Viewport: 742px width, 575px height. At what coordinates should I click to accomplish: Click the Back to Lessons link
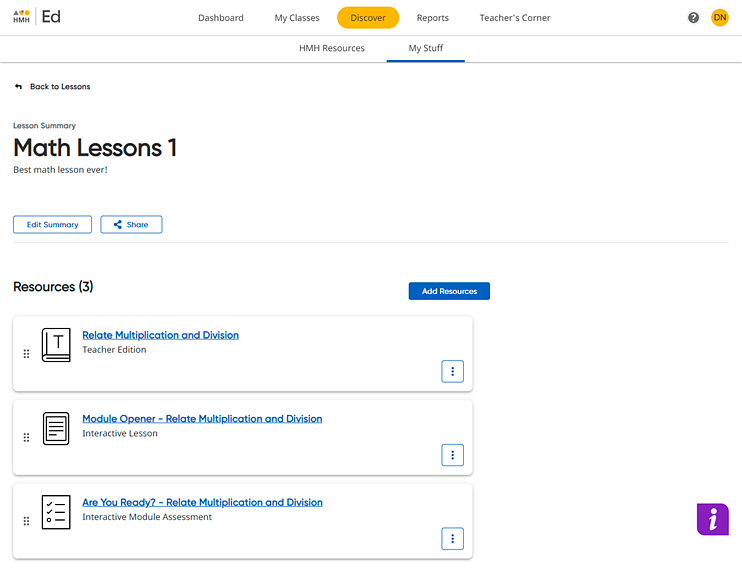coord(60,87)
